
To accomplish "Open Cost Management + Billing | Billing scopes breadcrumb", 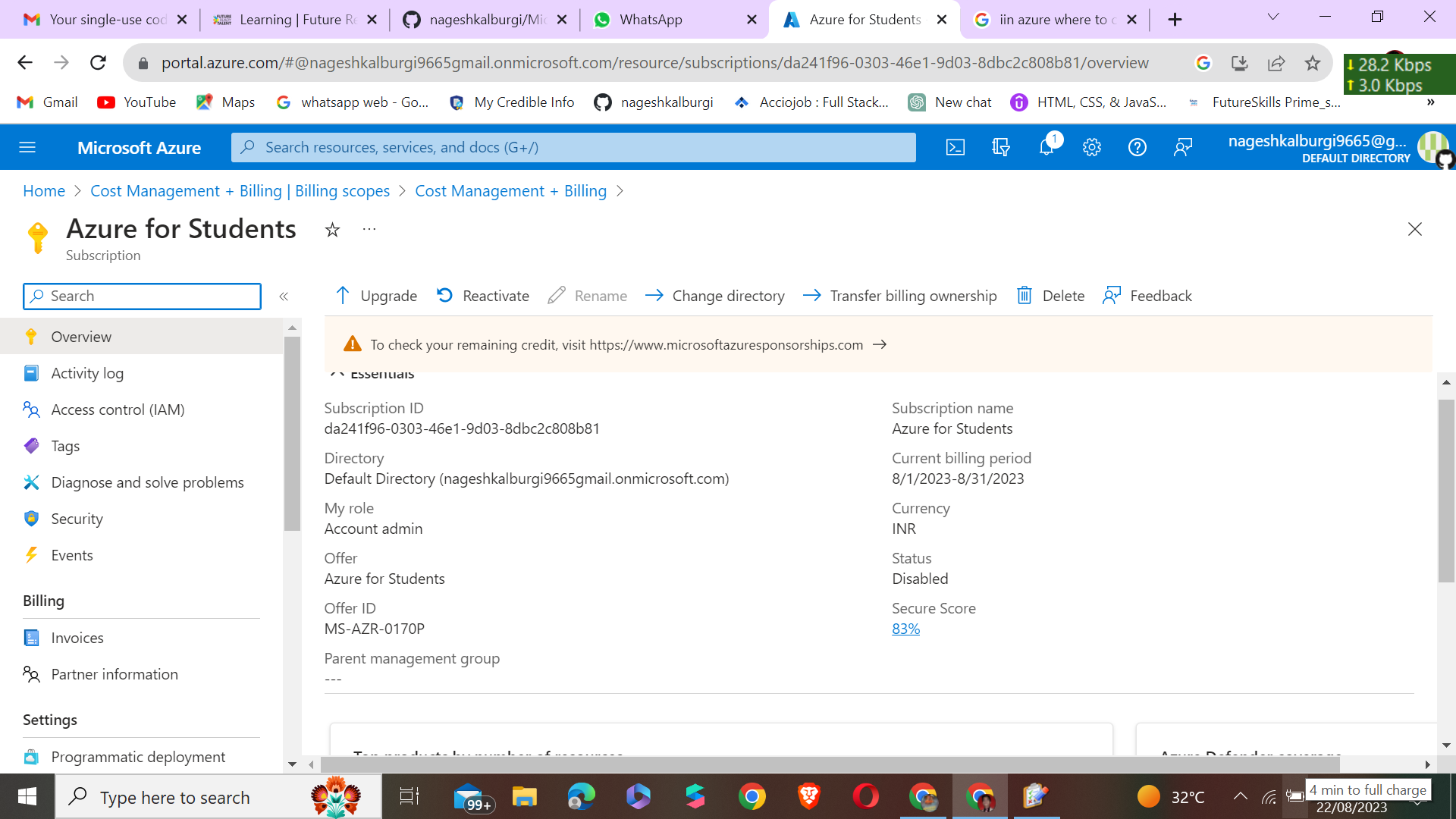I will point(240,191).
